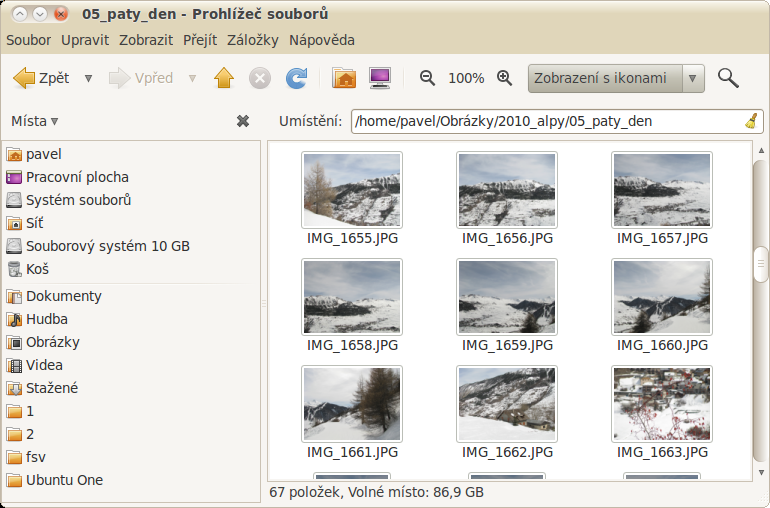Open the fsv folder bookmark

click(x=132, y=457)
